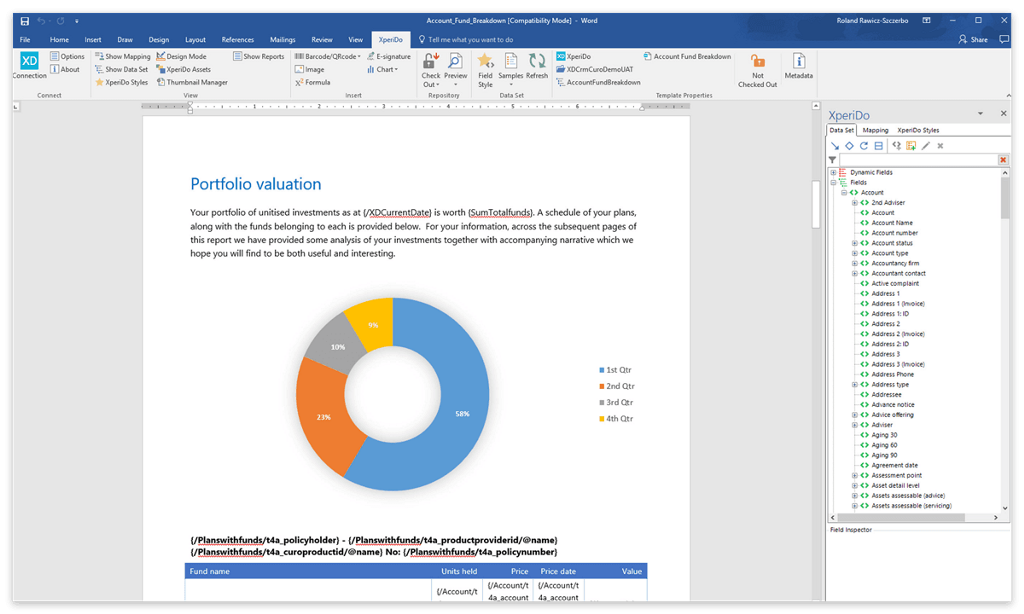The height and width of the screenshot is (614, 1024).
Task: Click the Ribbon Display Options icon in title bar
Action: pos(926,21)
